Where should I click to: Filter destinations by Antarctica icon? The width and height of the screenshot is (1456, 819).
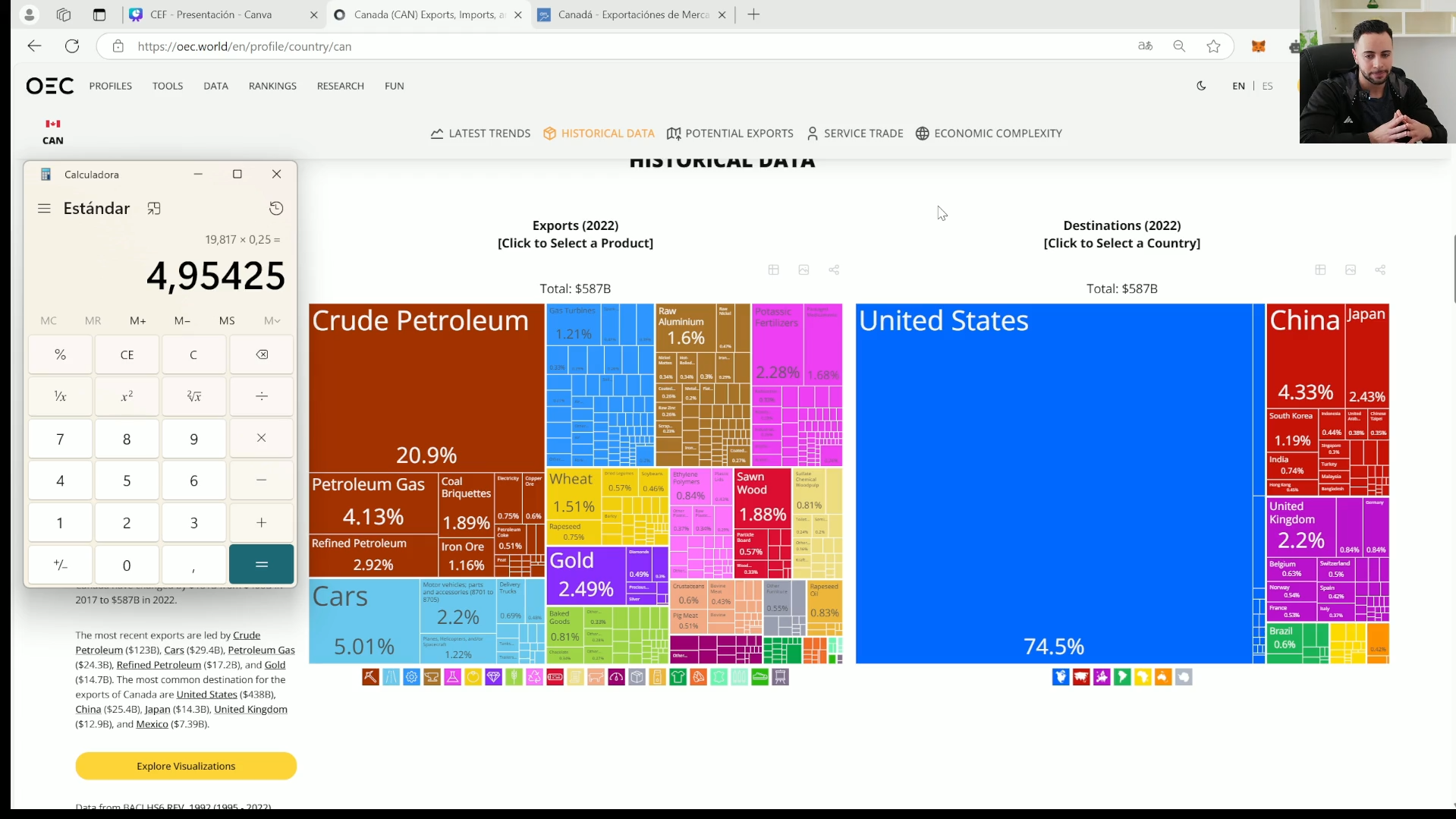pyautogui.click(x=1184, y=677)
